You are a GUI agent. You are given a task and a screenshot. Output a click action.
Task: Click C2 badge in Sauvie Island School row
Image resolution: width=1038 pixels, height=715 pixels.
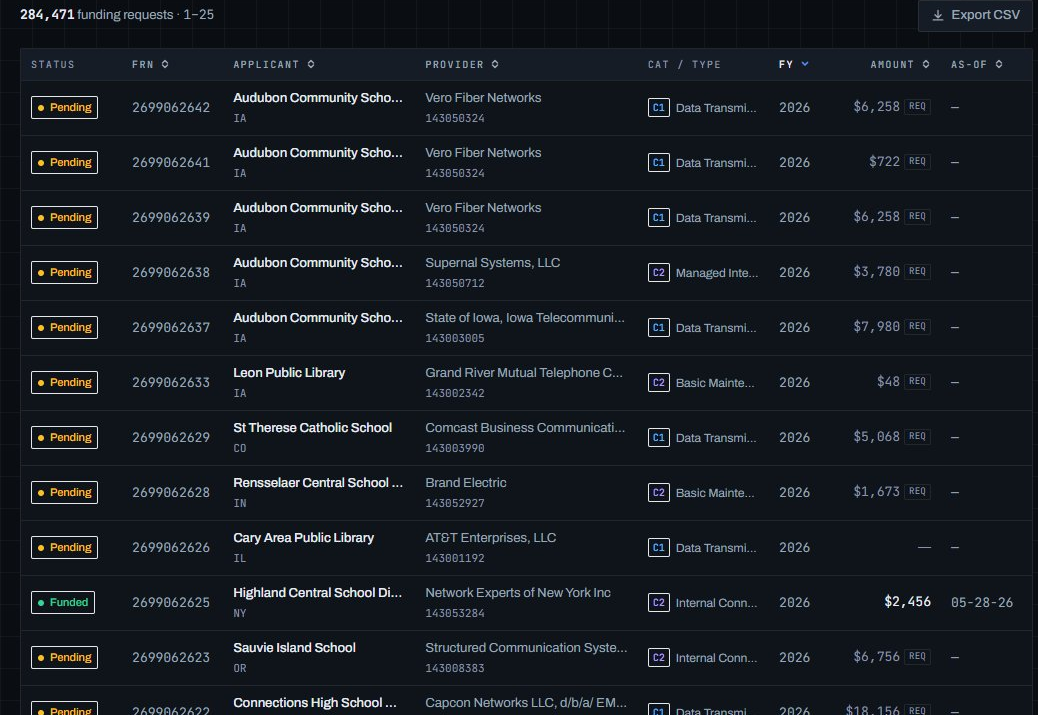[659, 657]
